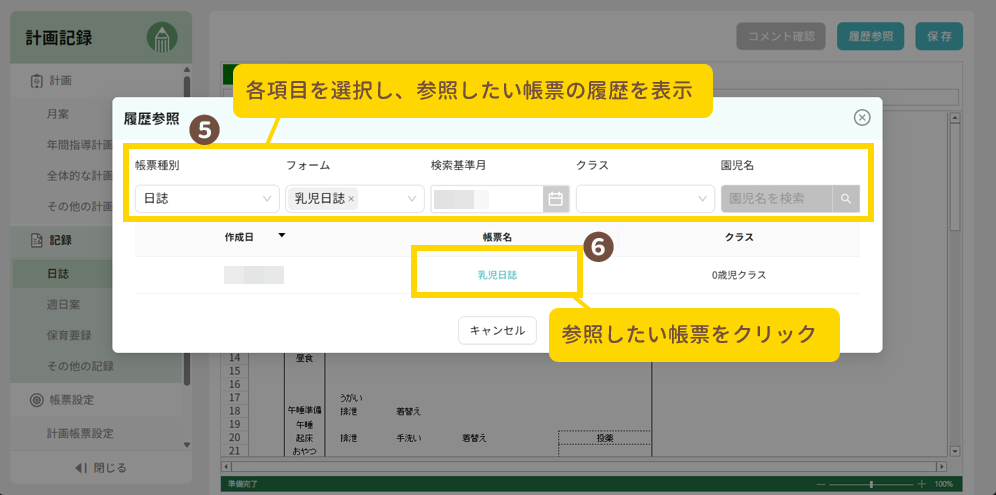
Task: Select 保育要録 in the sidebar
Action: coord(70,334)
